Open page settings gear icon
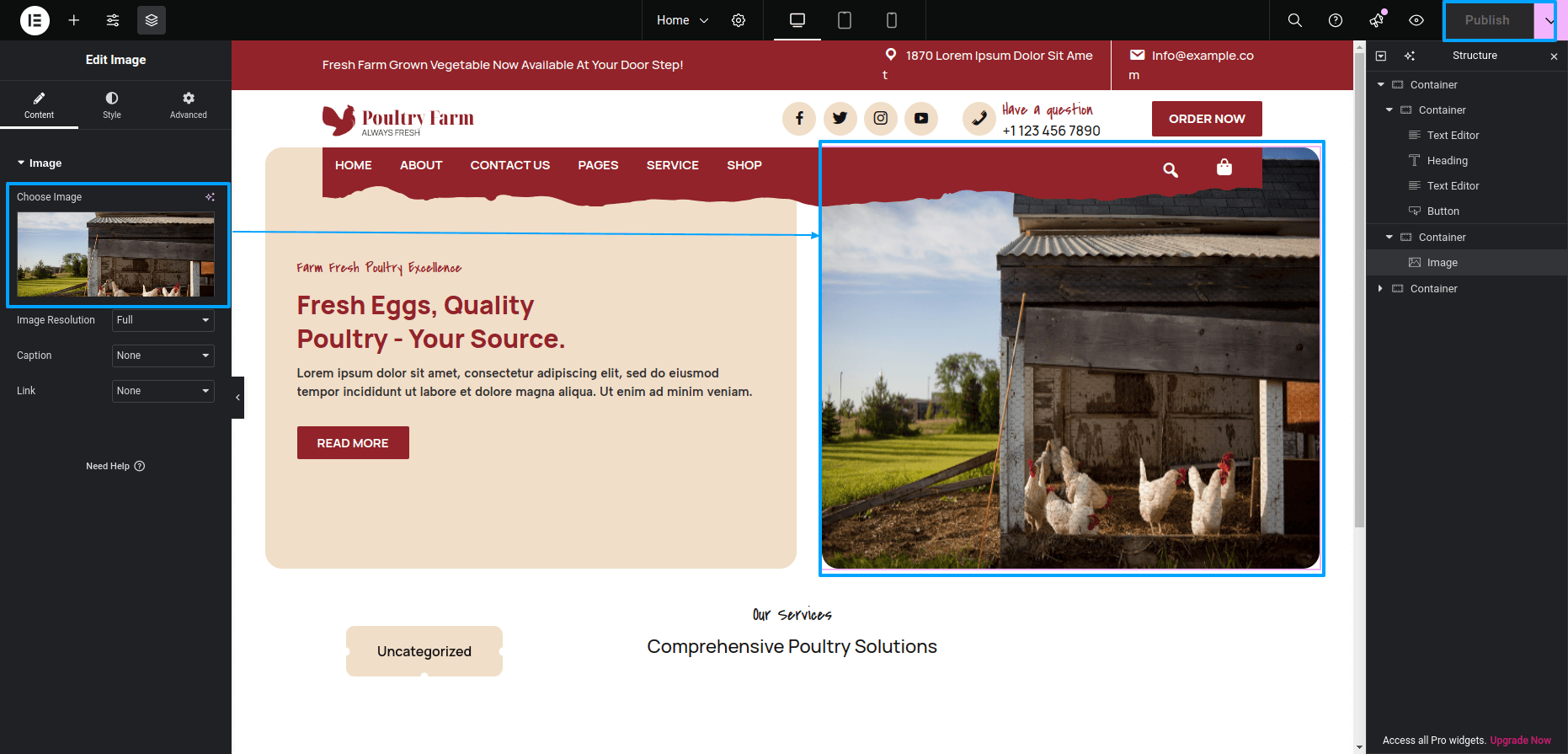Viewport: 1568px width, 754px height. [x=739, y=20]
